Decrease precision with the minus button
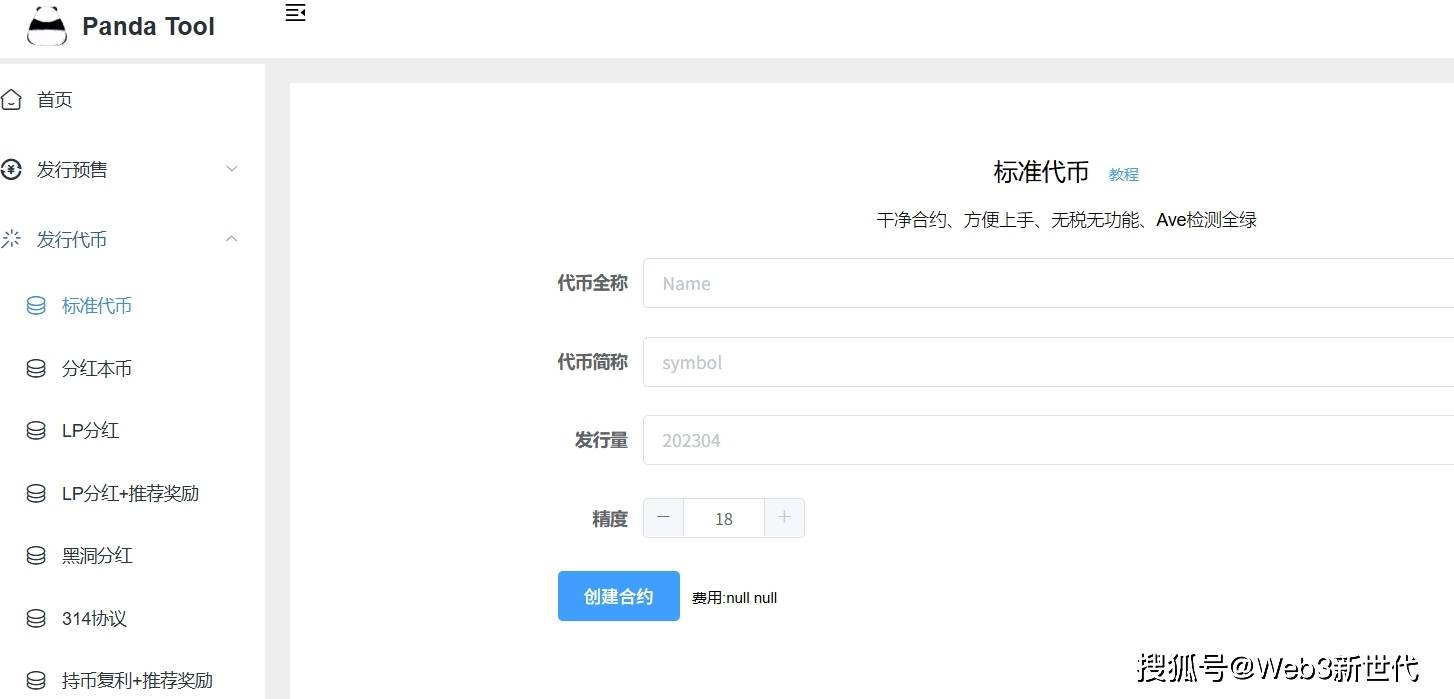 point(663,518)
